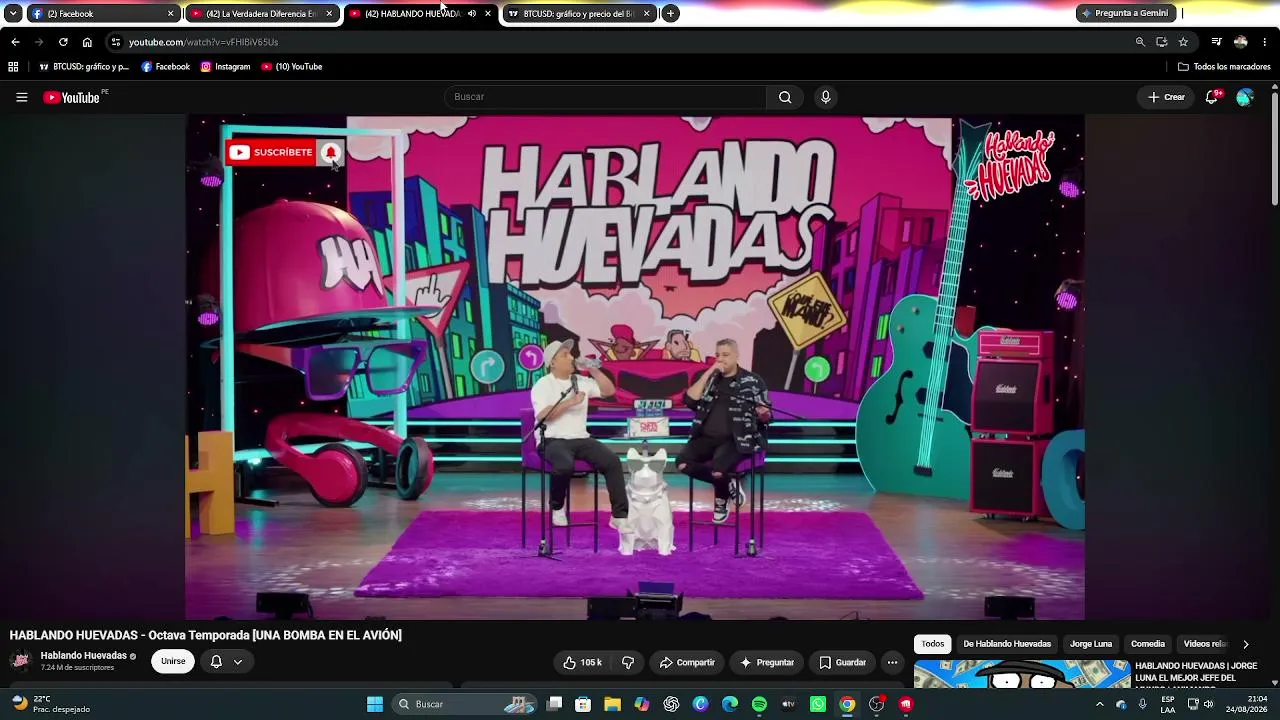Show next filter chips with right chevron
The width and height of the screenshot is (1280, 720).
(1245, 644)
